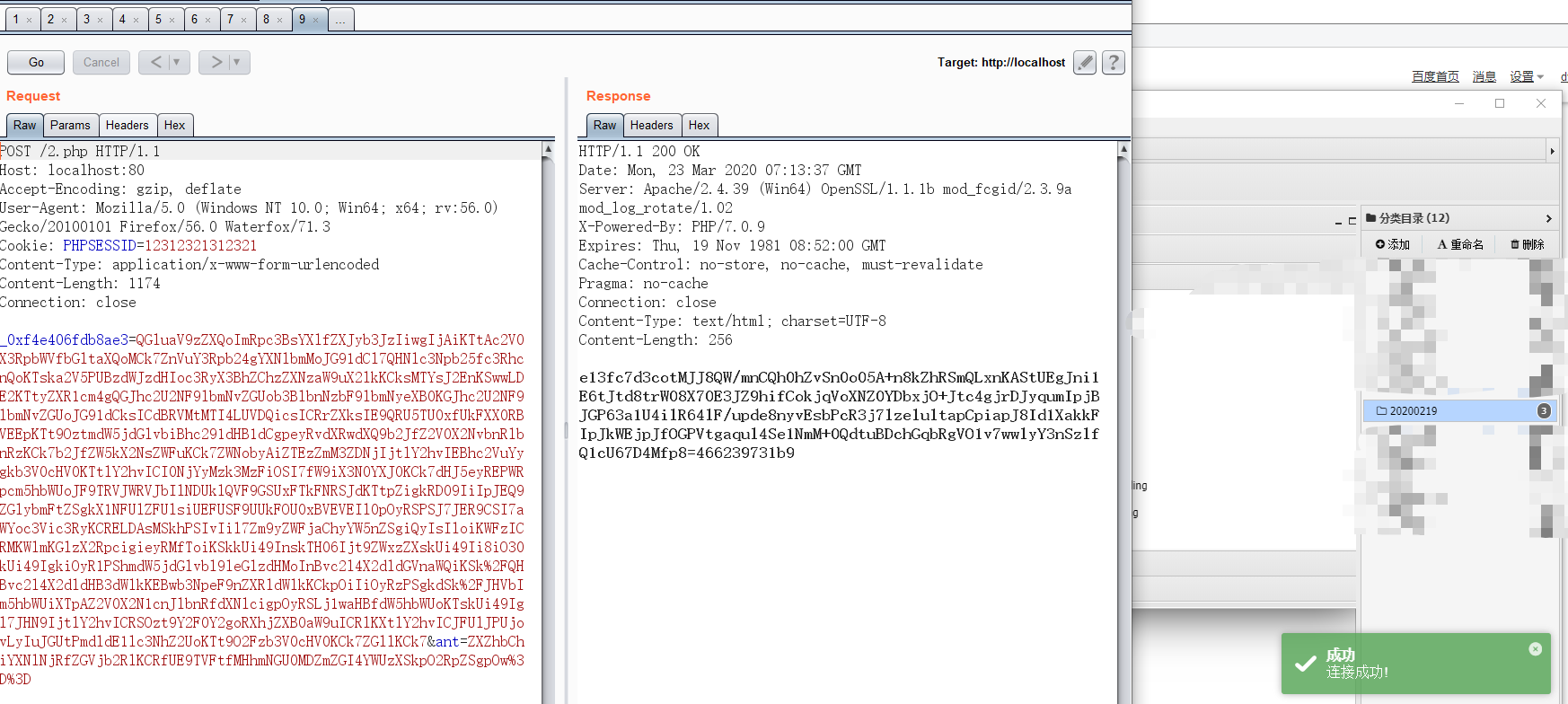Click the badge 3 on 20200219 folder
1568x704 pixels.
pos(1544,410)
